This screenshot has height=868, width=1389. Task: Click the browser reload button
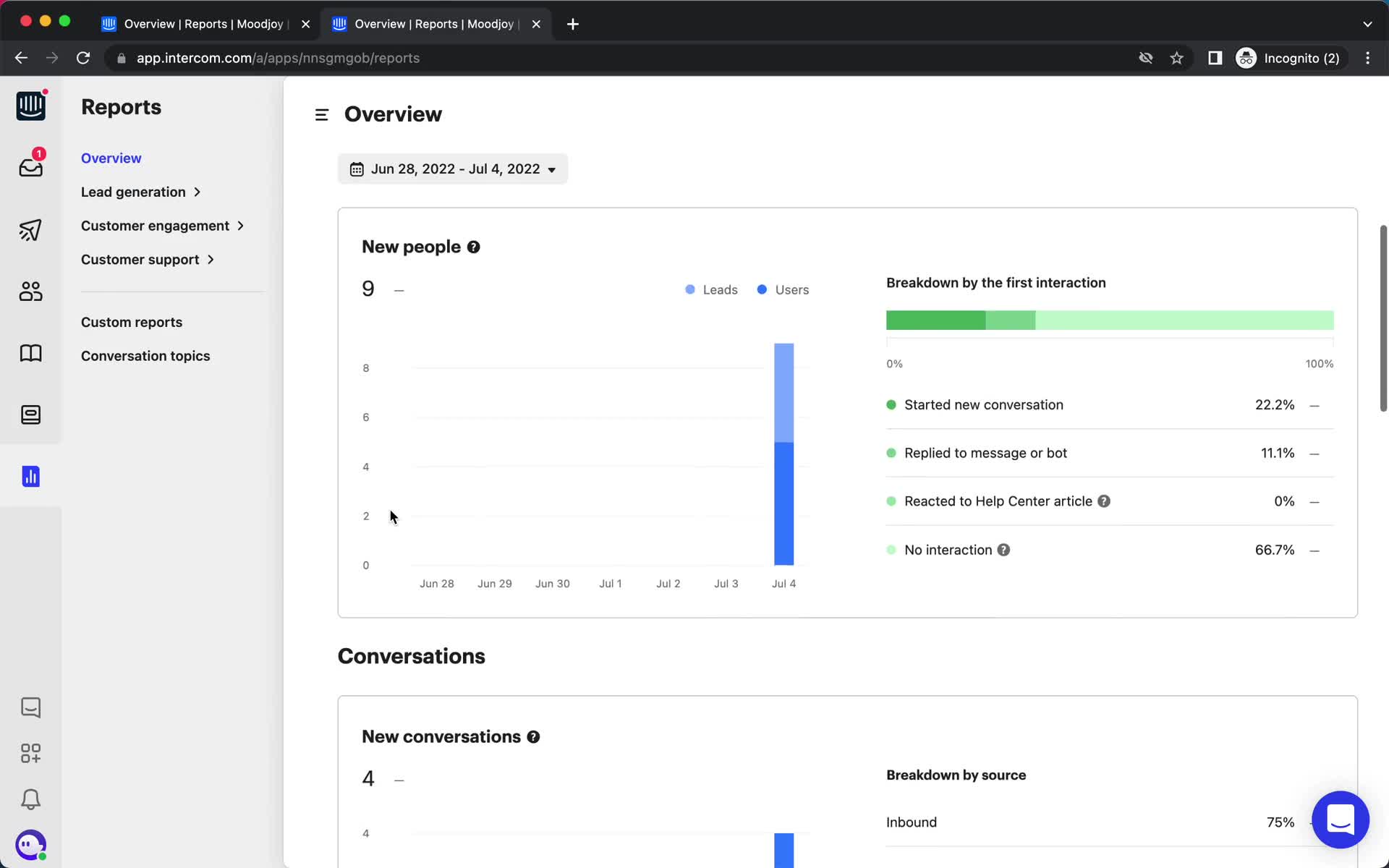point(83,58)
